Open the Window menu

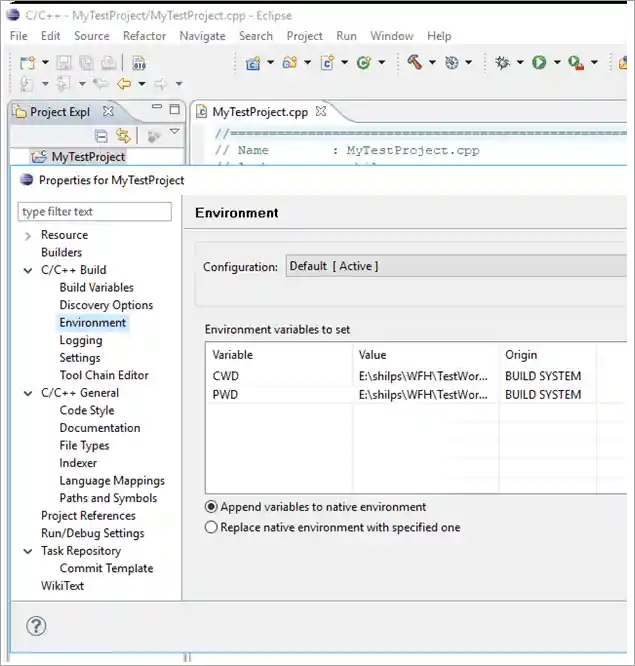tap(392, 36)
